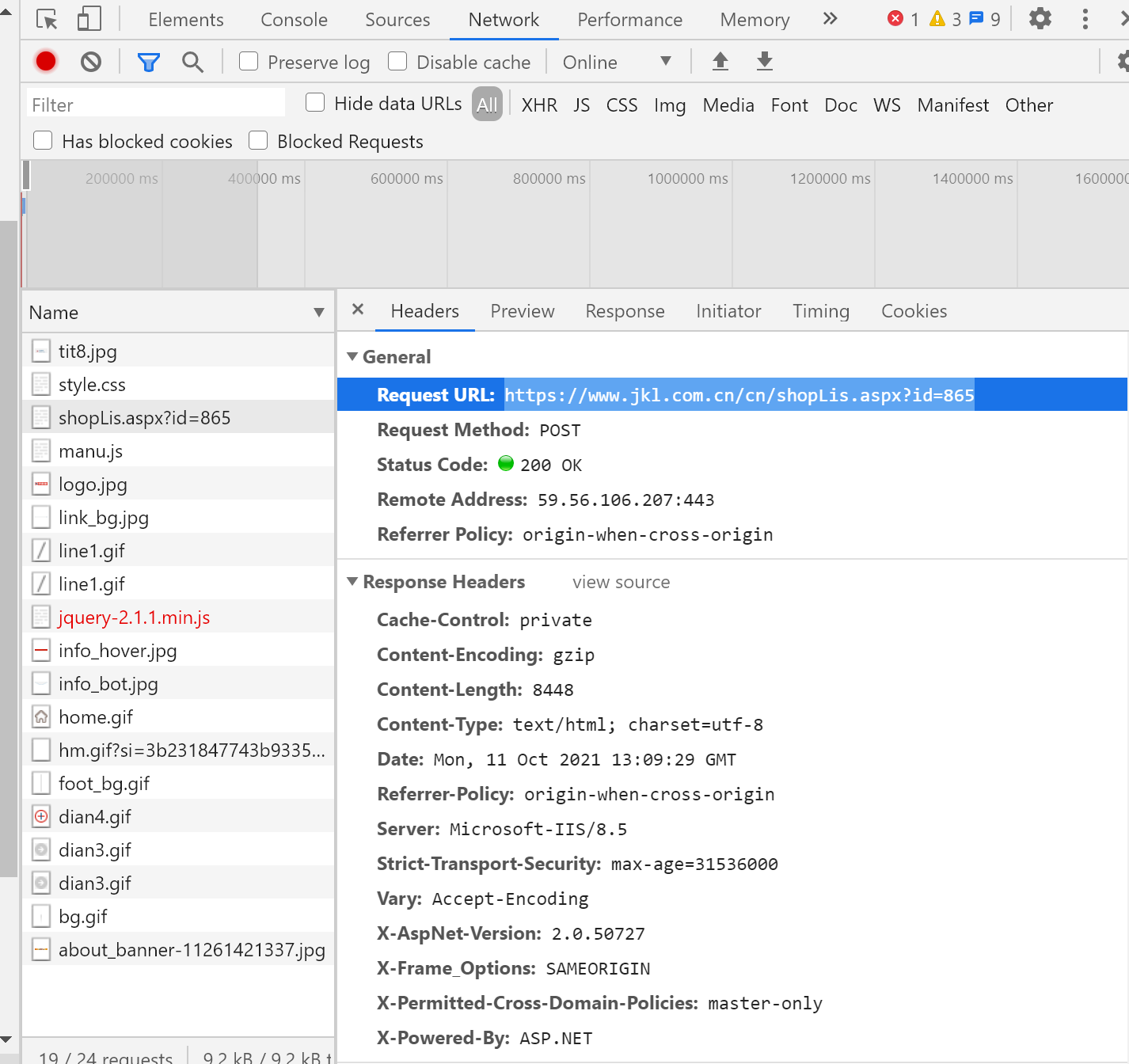Click the yellow warning count icon
The height and width of the screenshot is (1064, 1129).
[x=937, y=19]
